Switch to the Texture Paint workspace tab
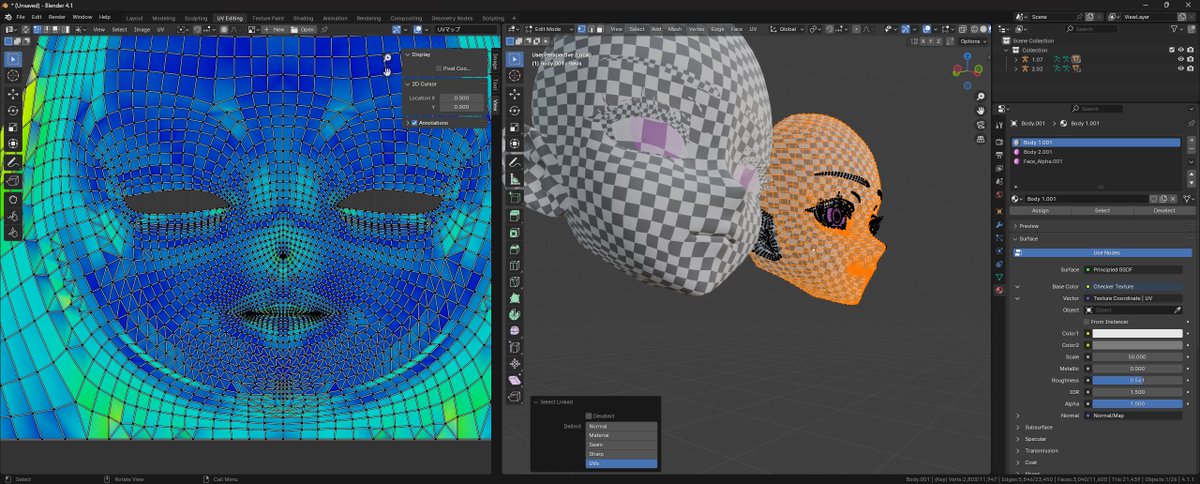 point(267,18)
